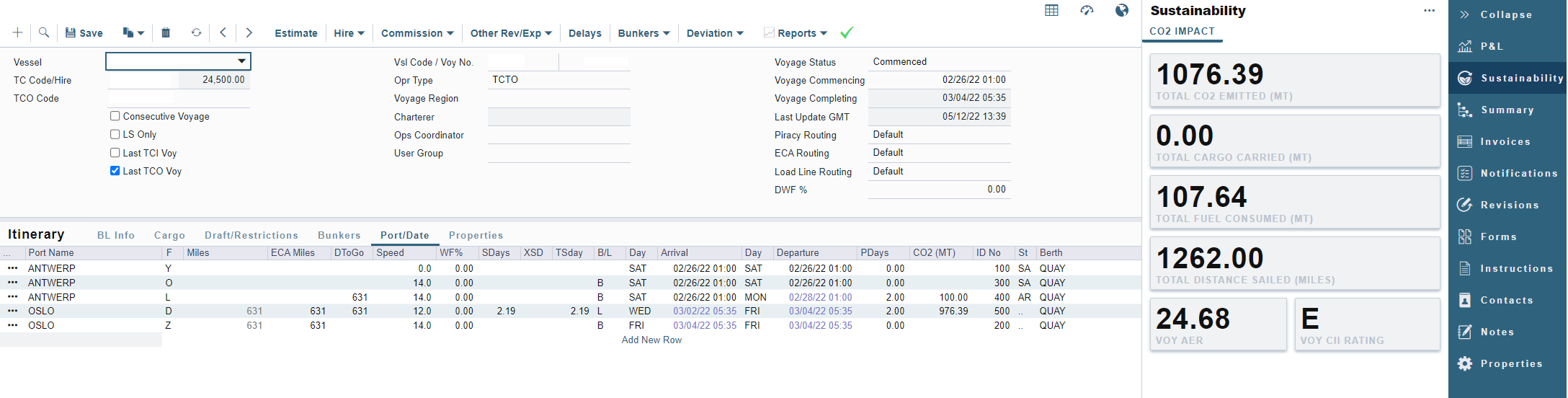This screenshot has height=398, width=1568.
Task: Enable the Consecutive Voyage checkbox
Action: 115,116
